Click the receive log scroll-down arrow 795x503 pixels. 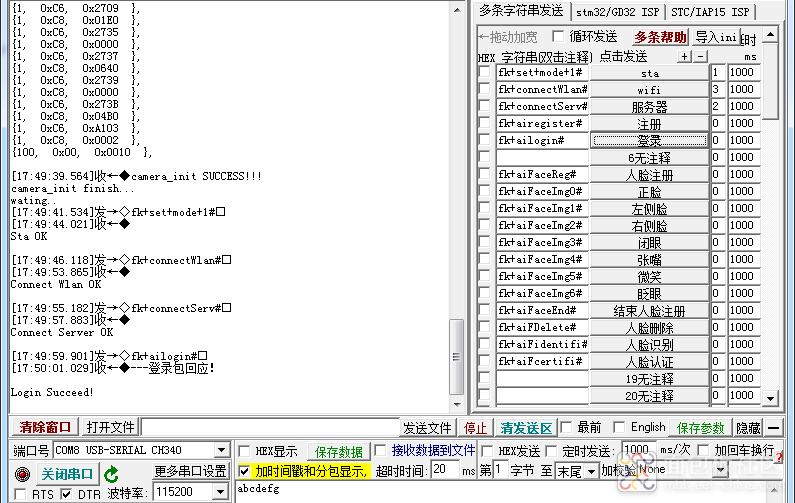click(457, 404)
